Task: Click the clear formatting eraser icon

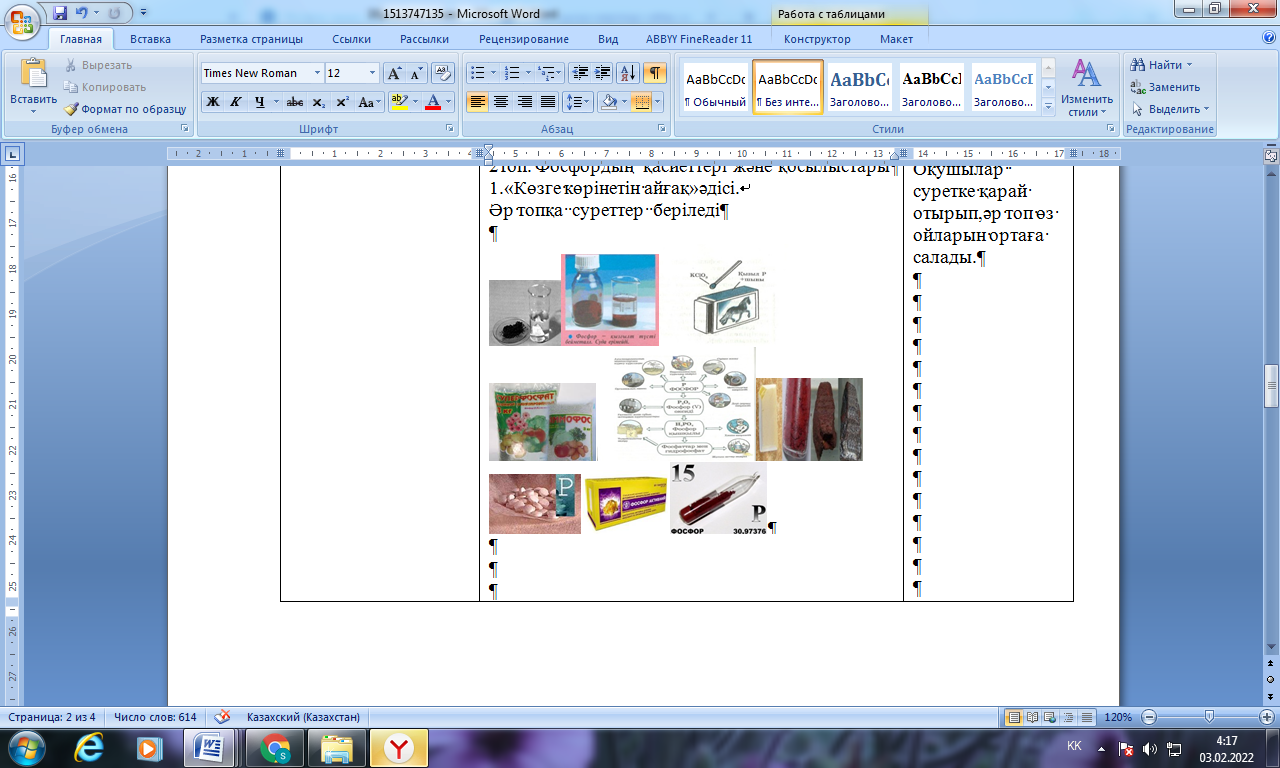Action: pos(443,73)
